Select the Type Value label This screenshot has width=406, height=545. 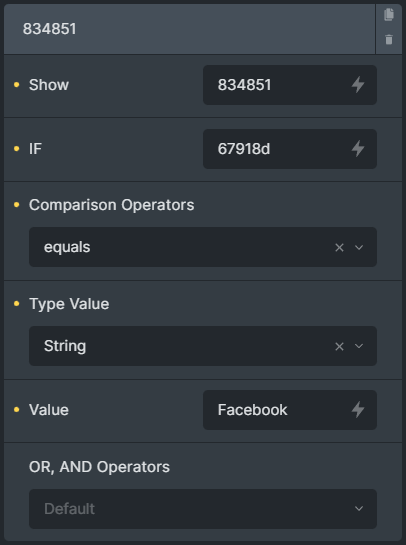69,304
